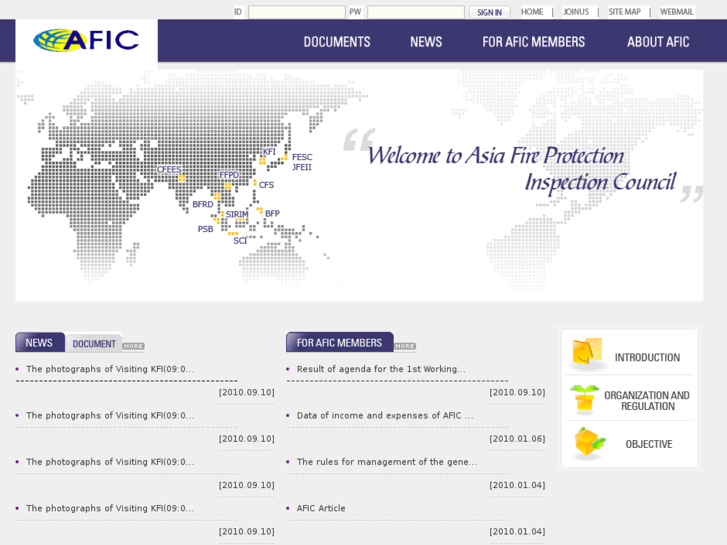Select the NEWS tab
This screenshot has width=727, height=545.
(40, 342)
